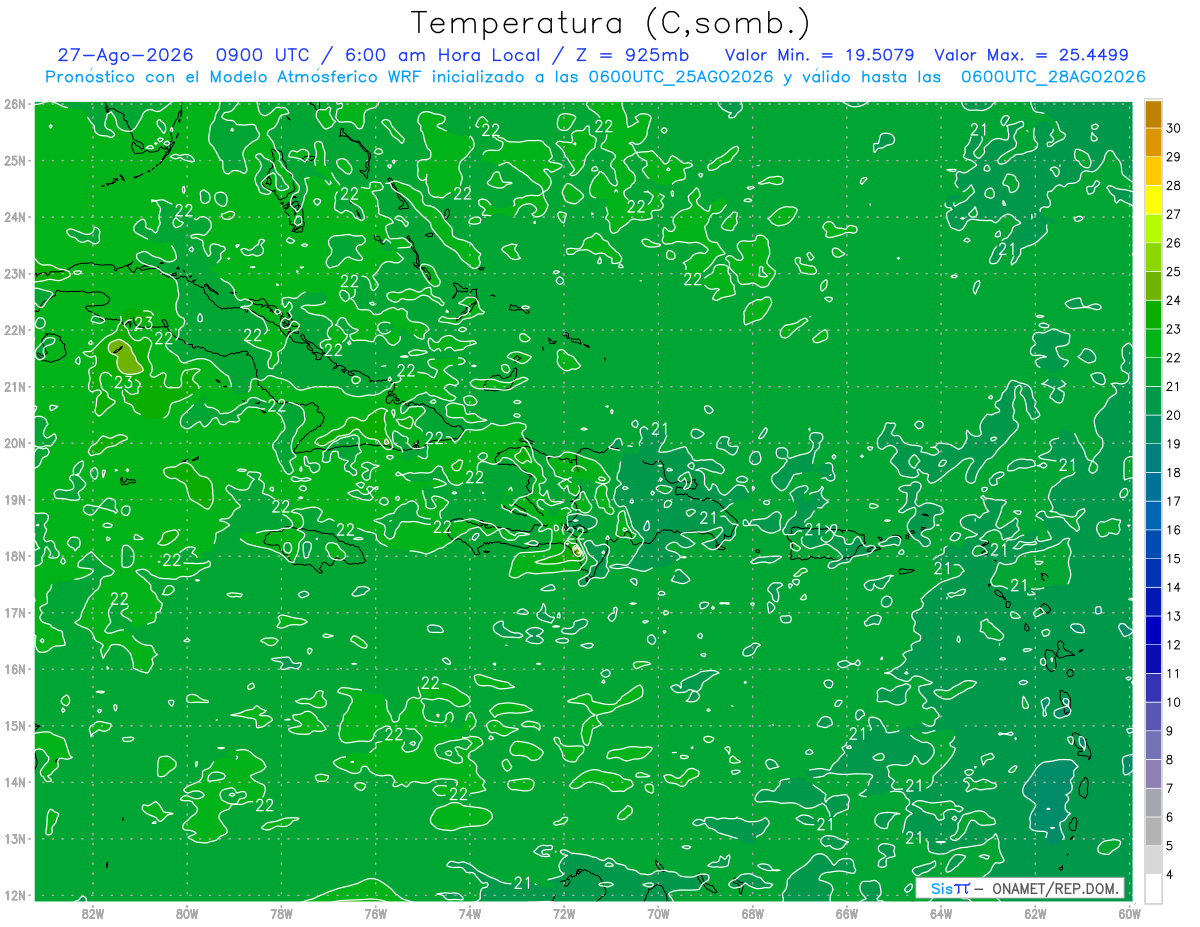Click the 14N latitude axis label
The width and height of the screenshot is (1200, 927).
coord(14,782)
